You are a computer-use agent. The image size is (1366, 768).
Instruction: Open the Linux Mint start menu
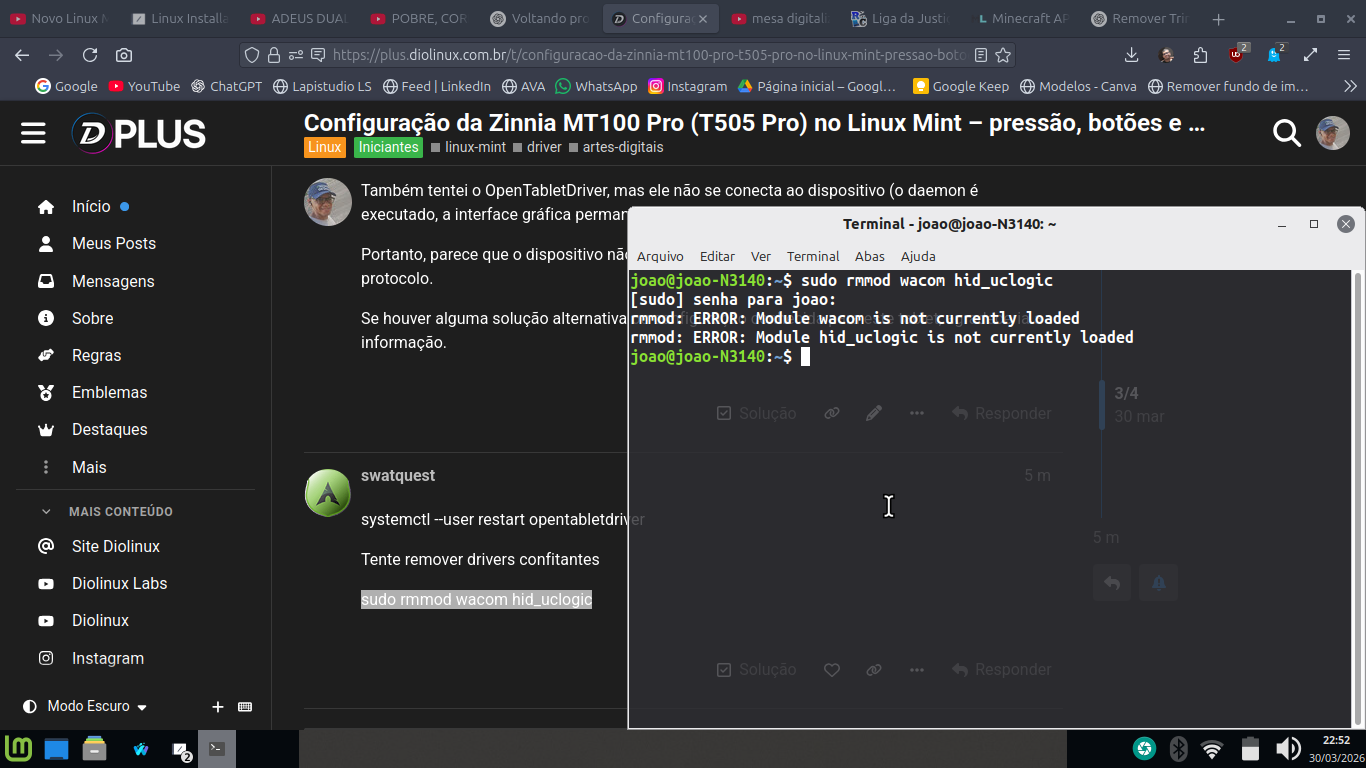[19, 748]
